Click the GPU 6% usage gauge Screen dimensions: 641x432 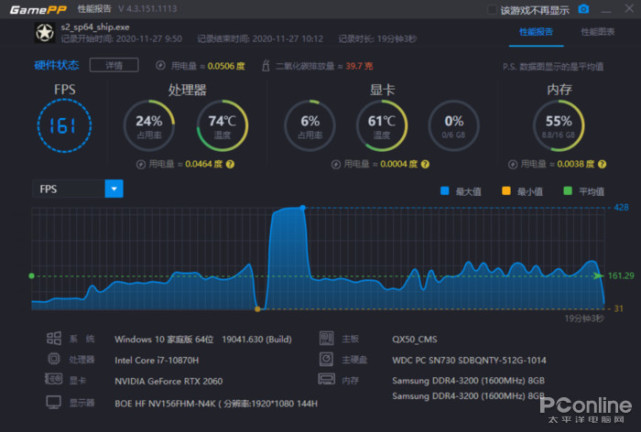pos(310,126)
